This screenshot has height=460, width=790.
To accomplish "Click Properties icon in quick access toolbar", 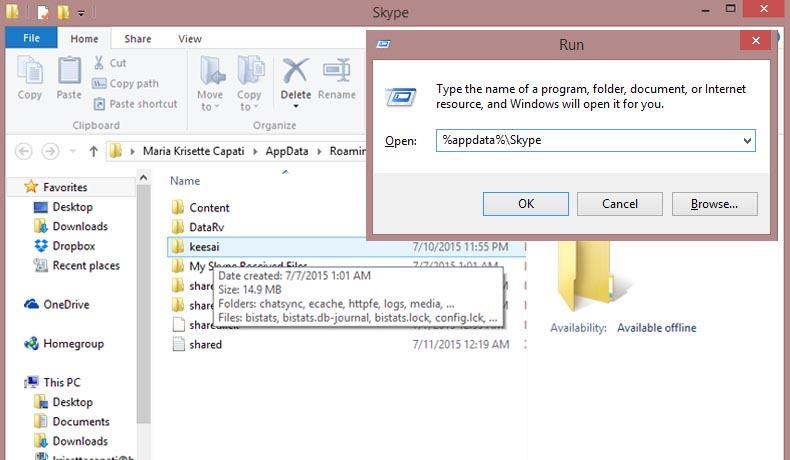I will [x=43, y=12].
